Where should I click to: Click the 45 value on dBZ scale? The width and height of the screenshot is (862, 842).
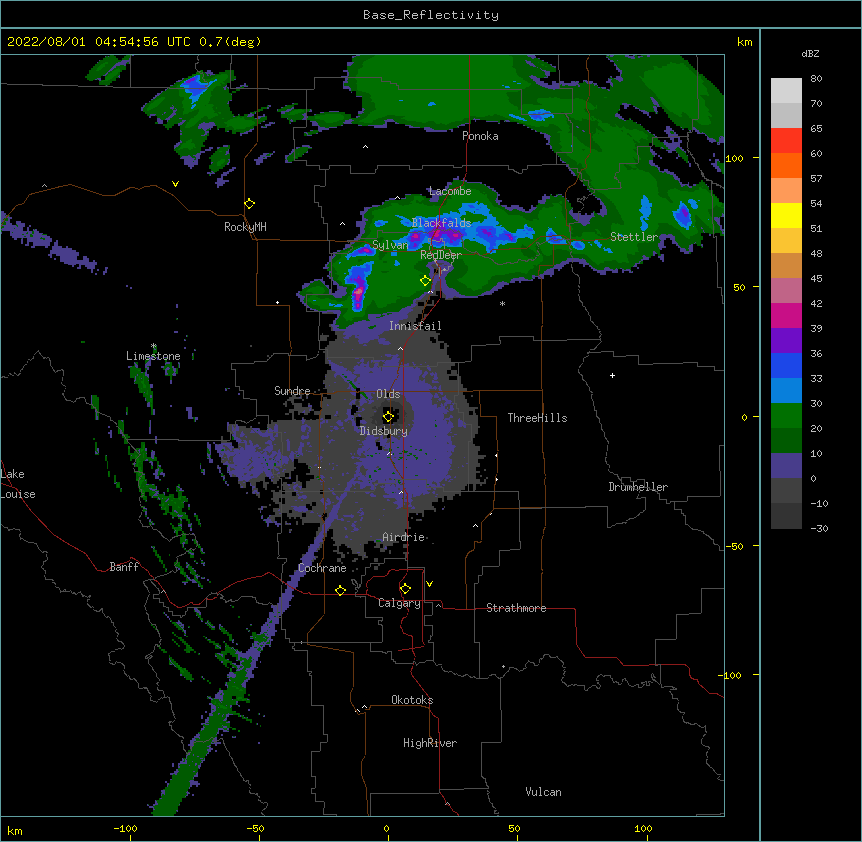click(x=816, y=279)
